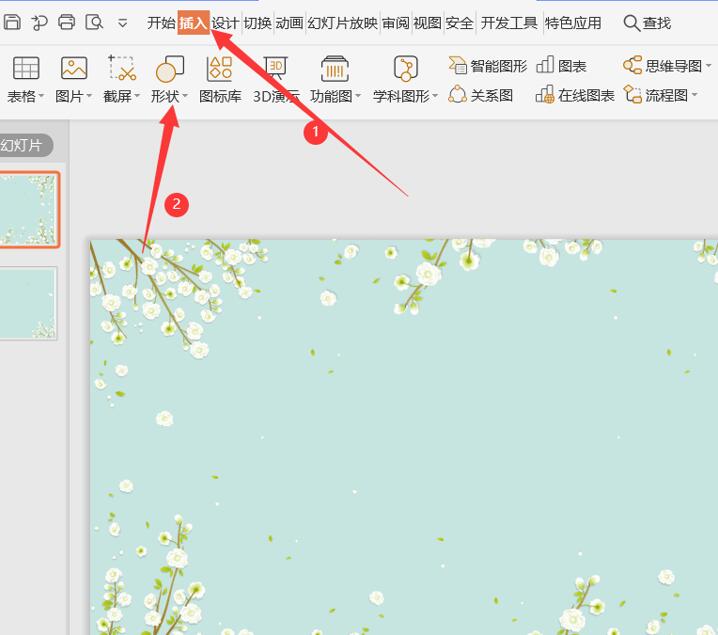Click the 图片 picture icon
Viewport: 718px width, 635px height.
(x=74, y=68)
